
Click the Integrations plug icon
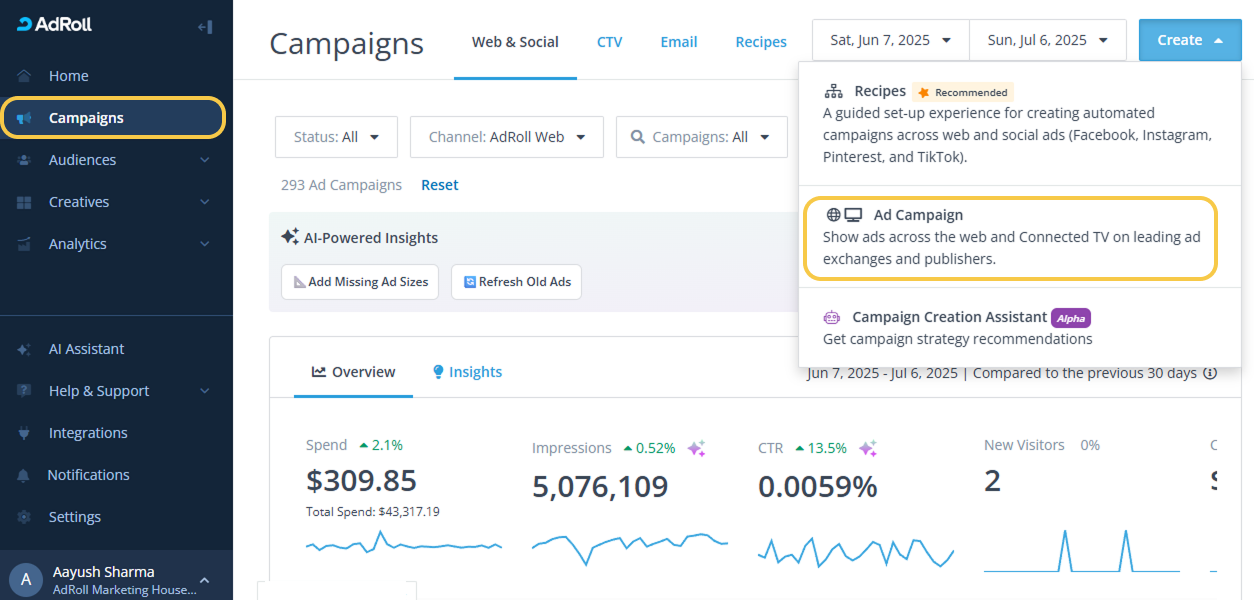25,433
